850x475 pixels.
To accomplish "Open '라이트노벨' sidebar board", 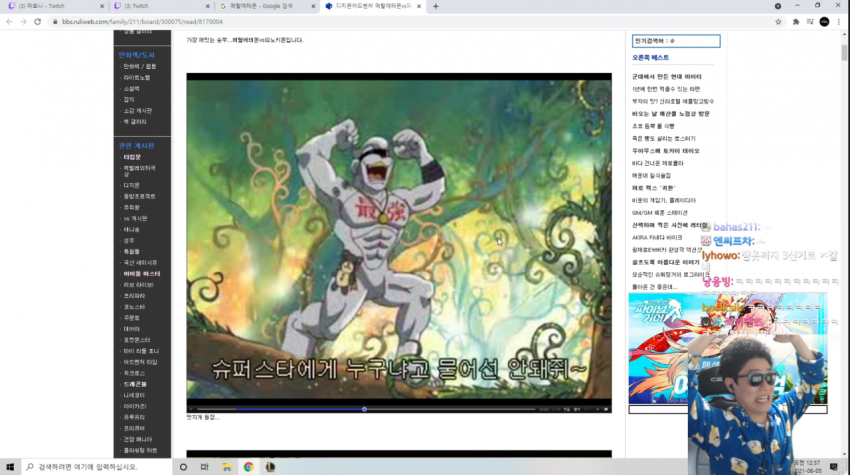I will pos(137,78).
